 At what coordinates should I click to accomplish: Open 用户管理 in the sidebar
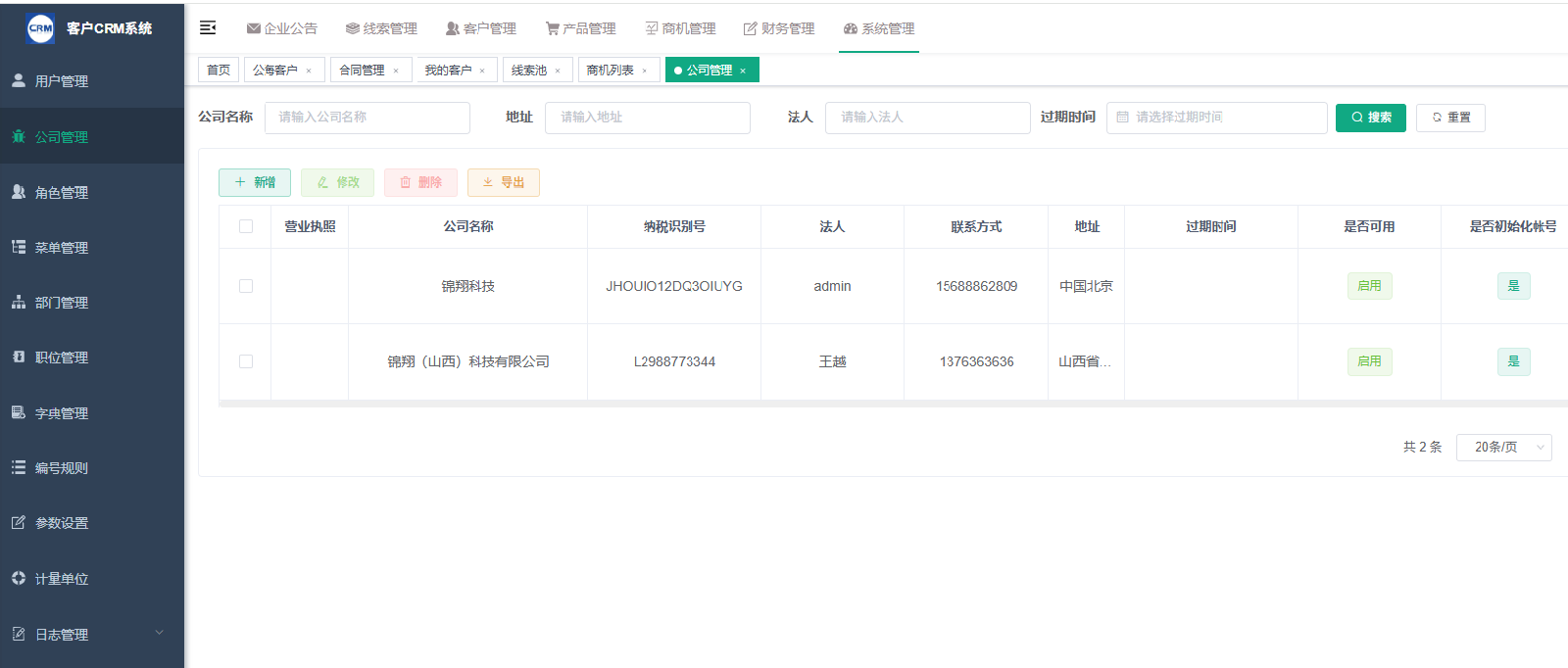pyautogui.click(x=62, y=81)
